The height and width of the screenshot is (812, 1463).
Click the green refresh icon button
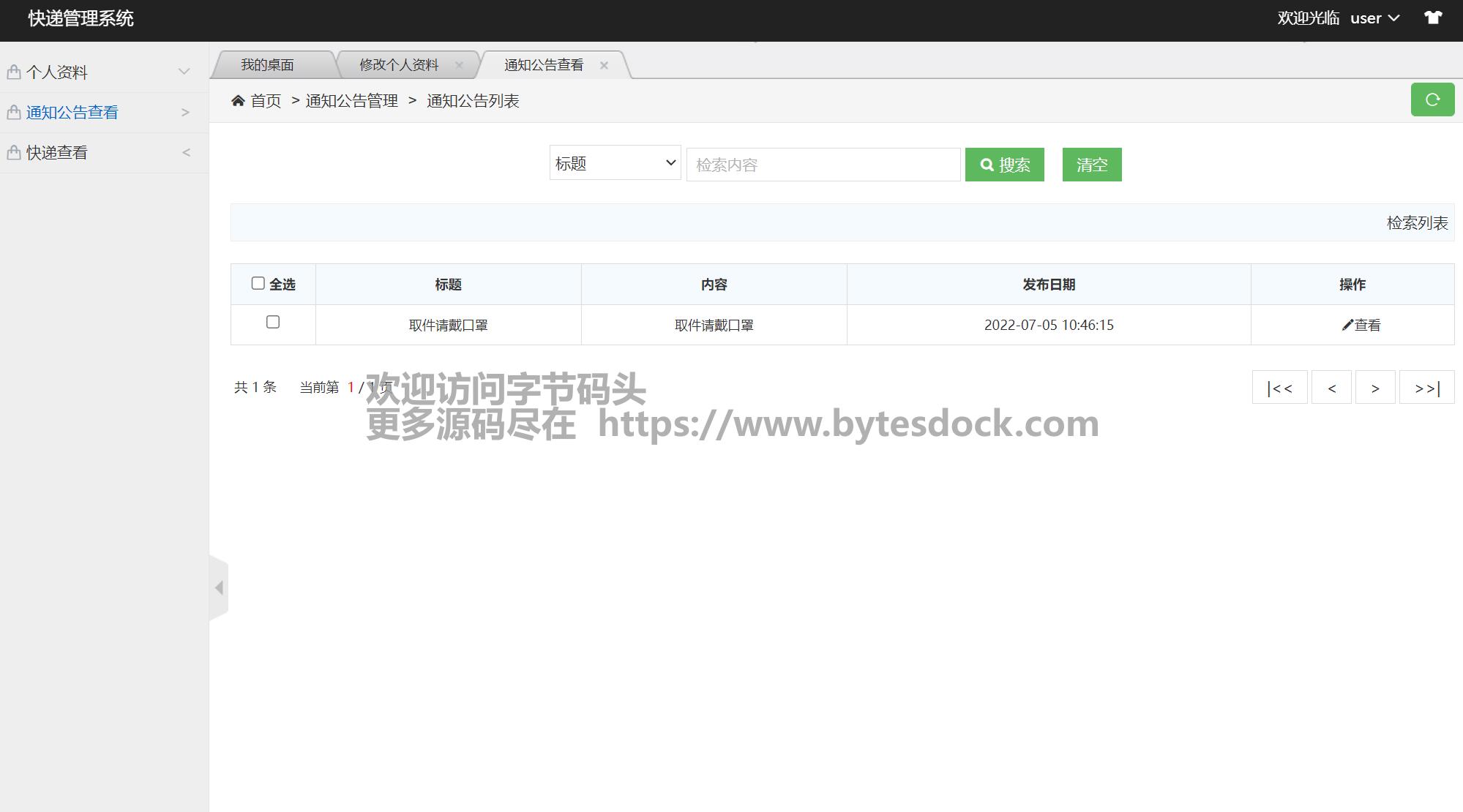pos(1432,100)
